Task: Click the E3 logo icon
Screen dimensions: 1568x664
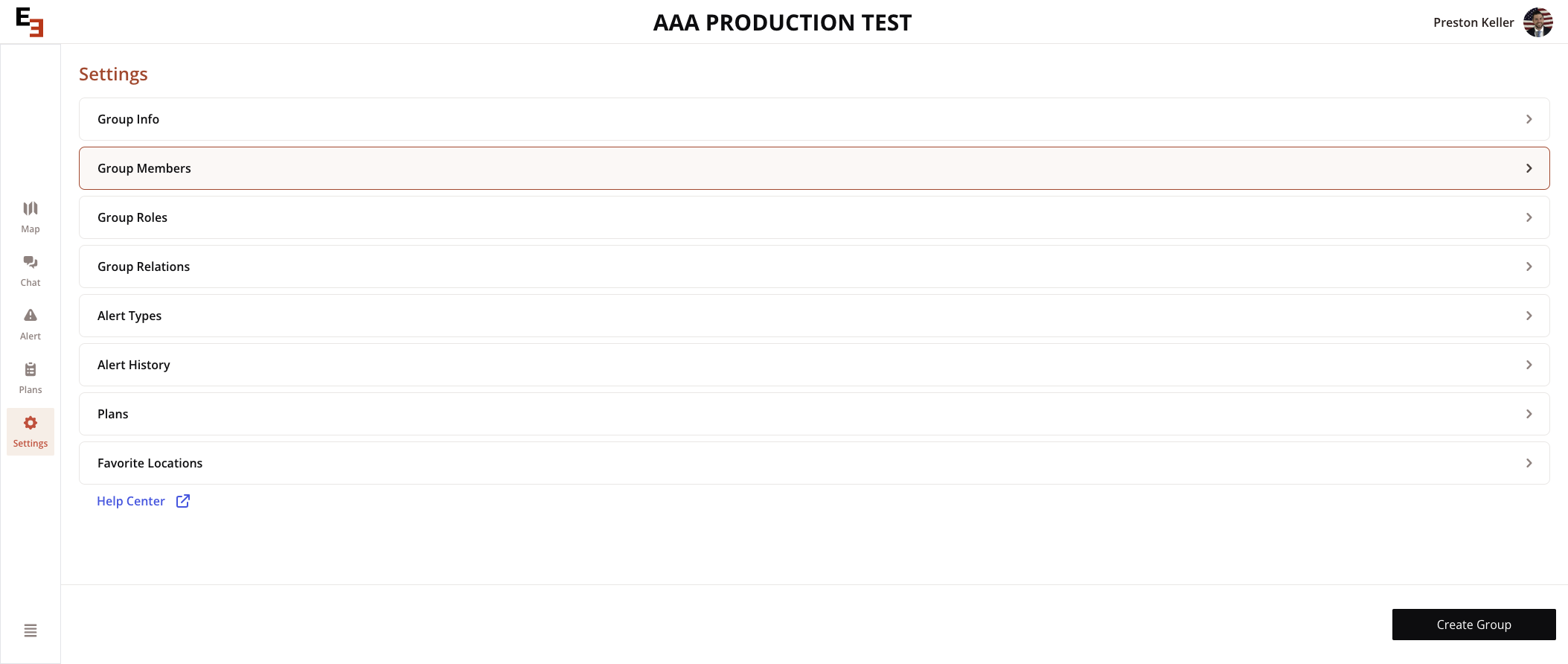Action: (x=30, y=22)
